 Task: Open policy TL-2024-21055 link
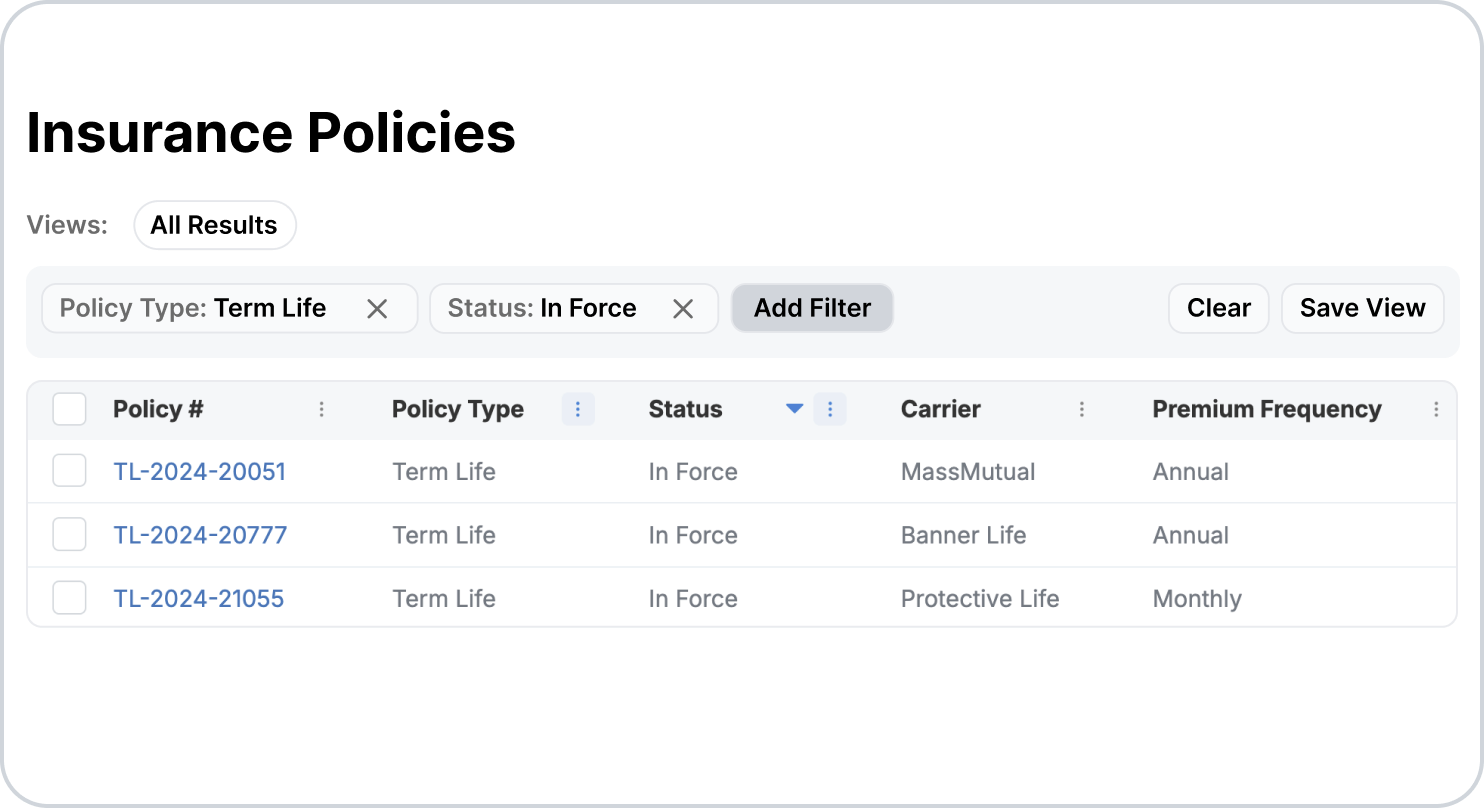click(x=199, y=599)
